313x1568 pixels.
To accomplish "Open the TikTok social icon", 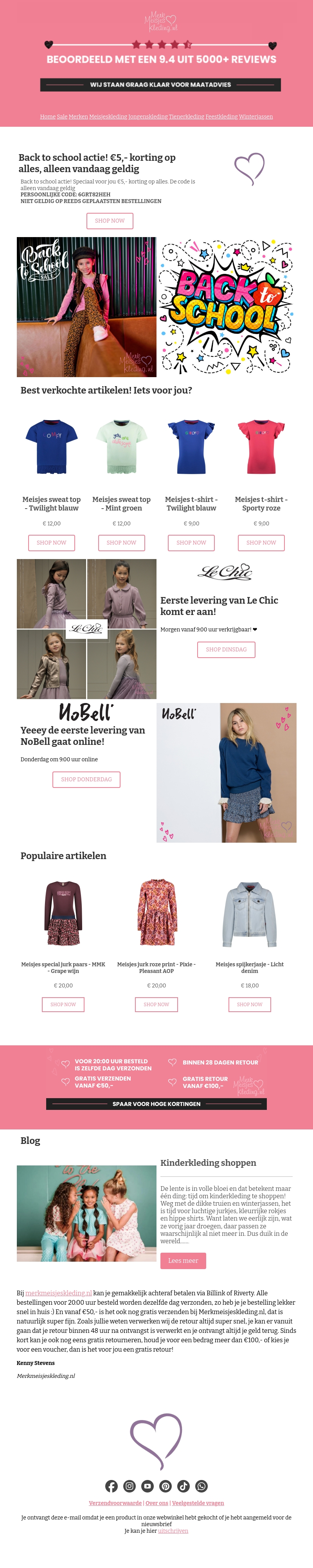I will point(183,1486).
